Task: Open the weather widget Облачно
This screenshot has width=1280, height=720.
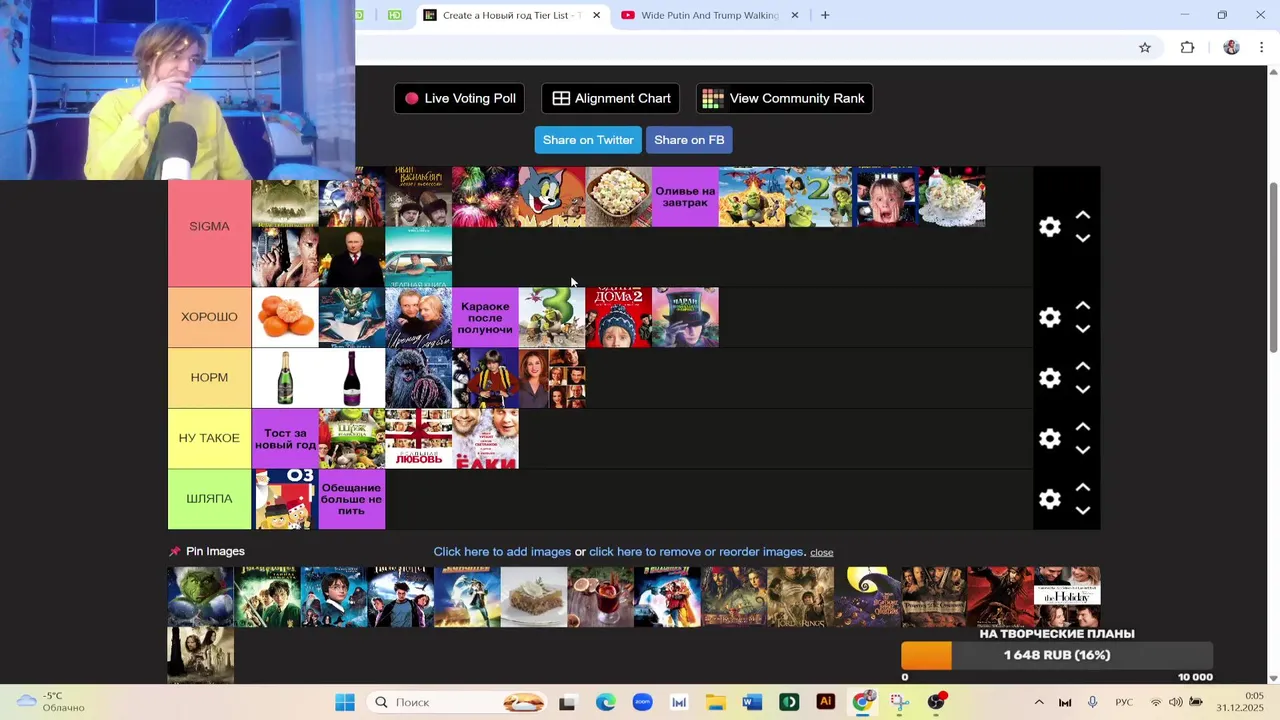Action: tap(50, 702)
